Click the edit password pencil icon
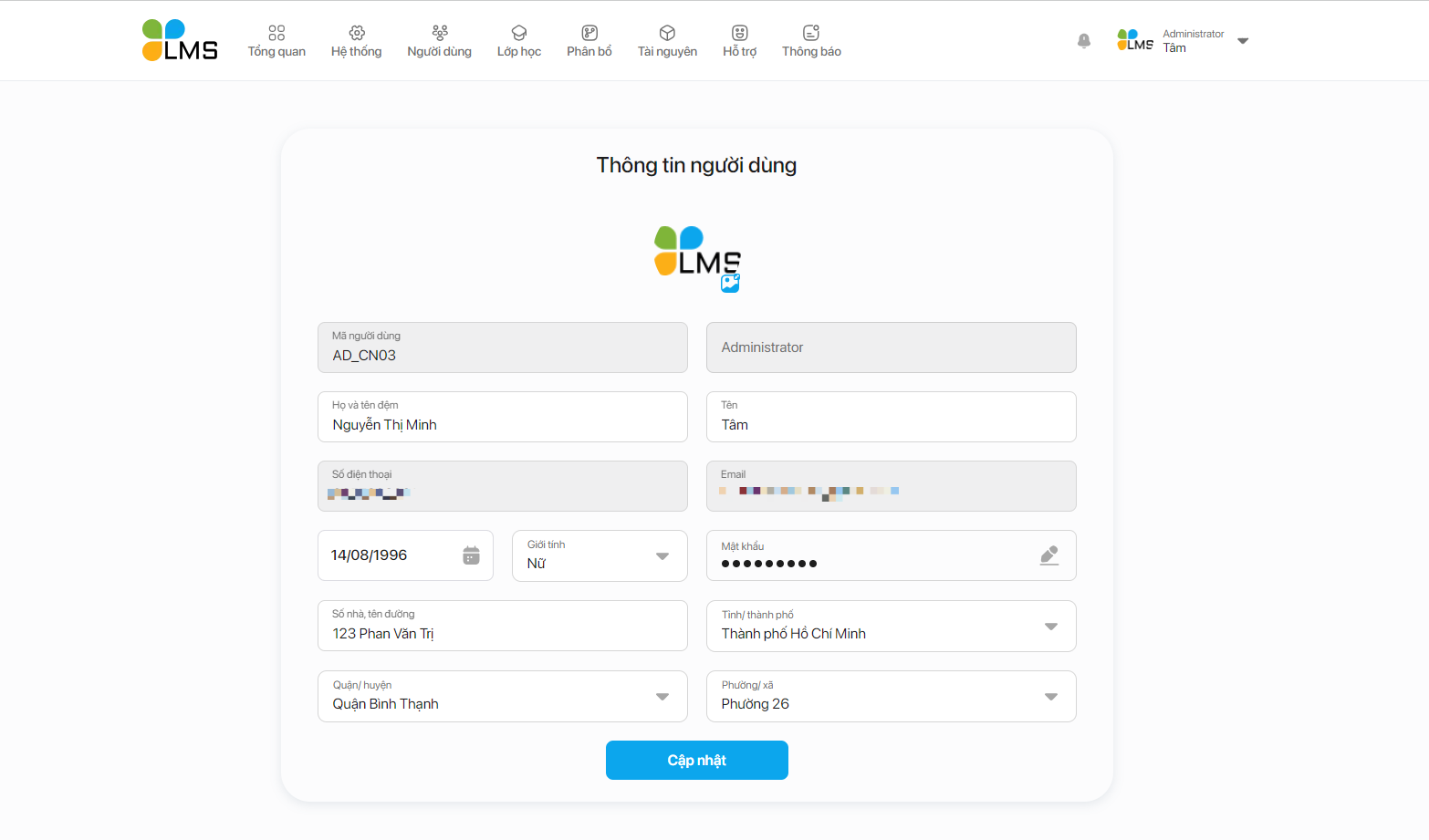1429x840 pixels. pos(1049,555)
